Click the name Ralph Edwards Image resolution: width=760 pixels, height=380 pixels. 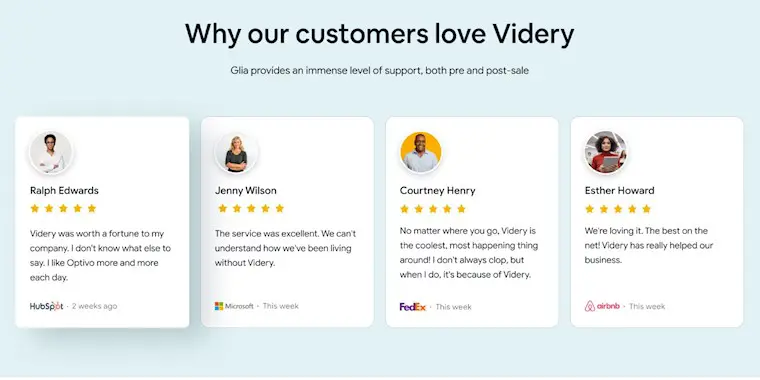pos(64,190)
